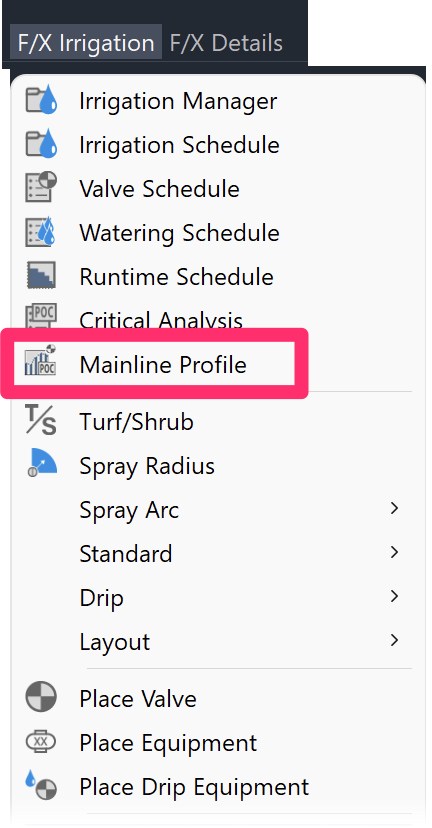Click the Mainline Profile chart icon
Viewport: 432px width, 828px height.
pos(41,364)
